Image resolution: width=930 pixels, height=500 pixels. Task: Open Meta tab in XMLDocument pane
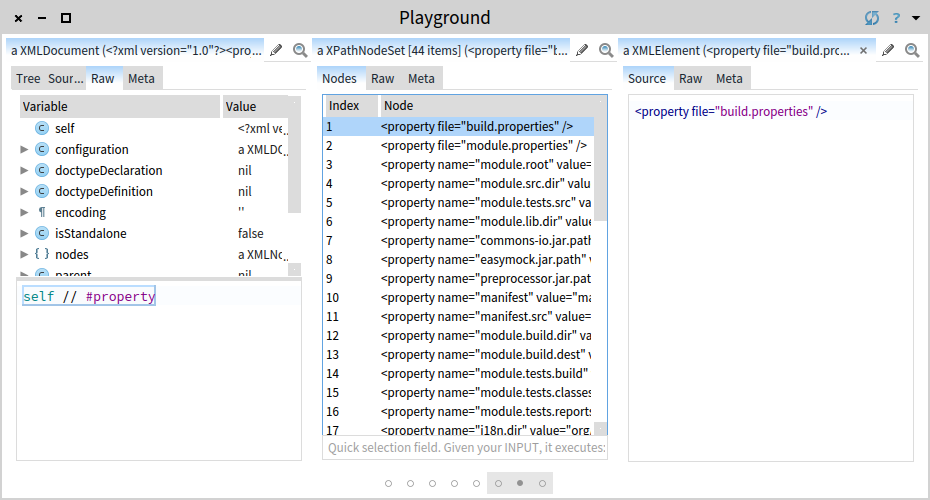tap(141, 78)
